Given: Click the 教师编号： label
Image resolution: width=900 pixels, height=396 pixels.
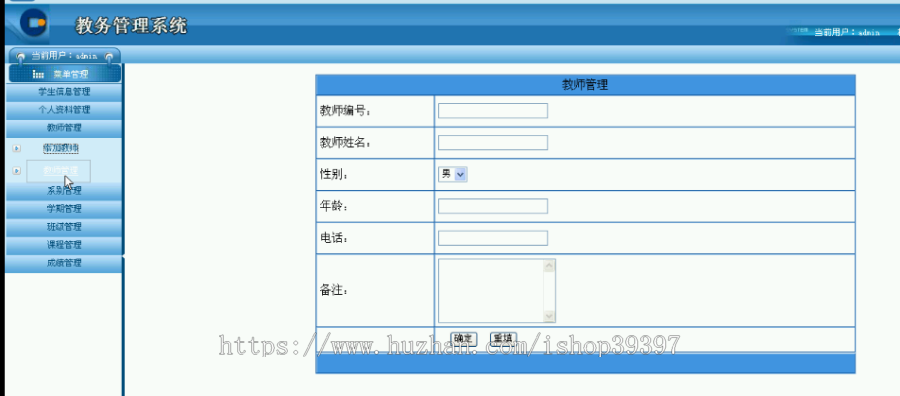Looking at the screenshot, I should 346,111.
